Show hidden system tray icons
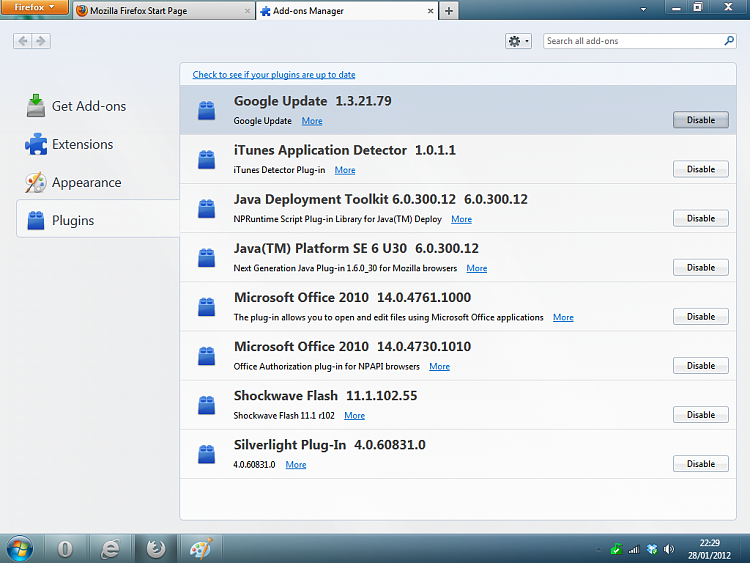This screenshot has width=750, height=563. (x=598, y=549)
